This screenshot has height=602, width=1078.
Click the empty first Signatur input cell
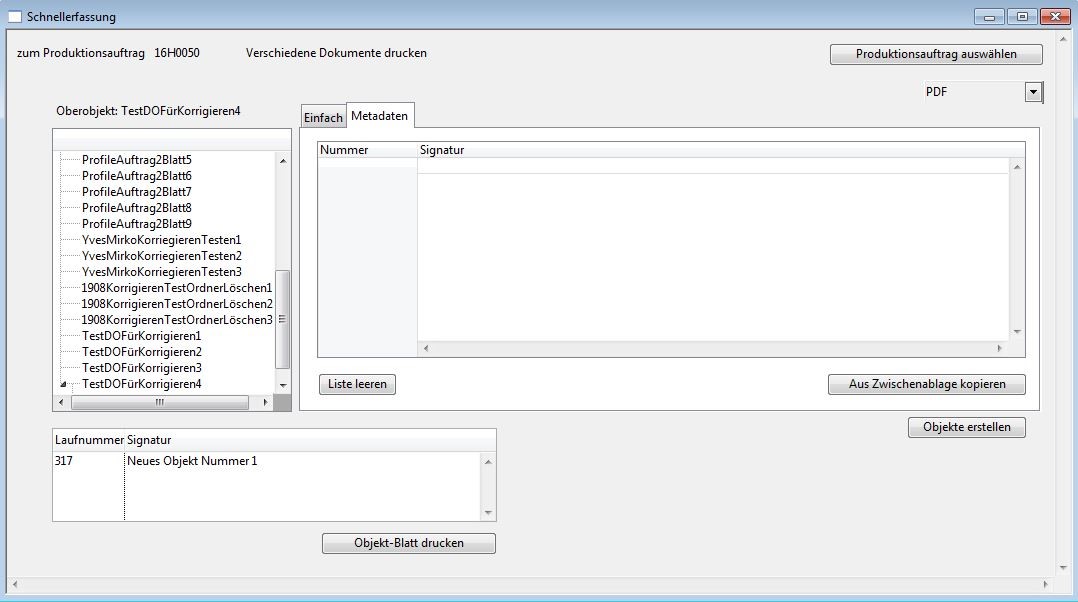(x=714, y=166)
